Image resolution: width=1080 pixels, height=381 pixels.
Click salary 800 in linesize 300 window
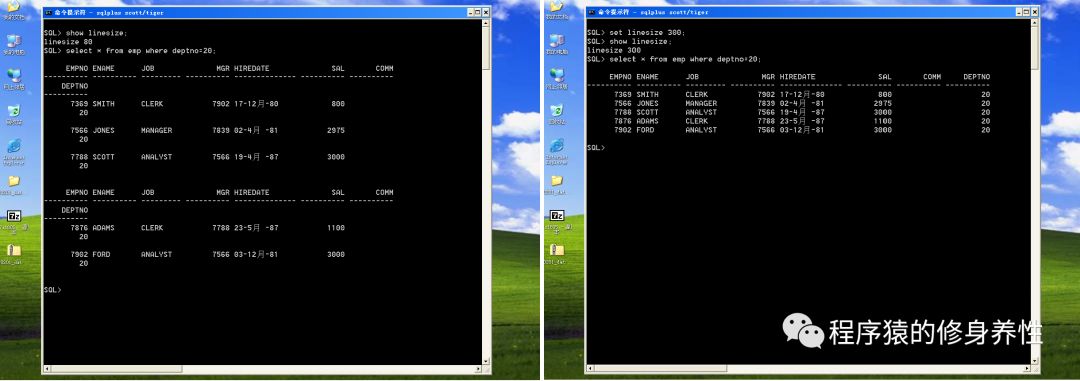tap(885, 94)
